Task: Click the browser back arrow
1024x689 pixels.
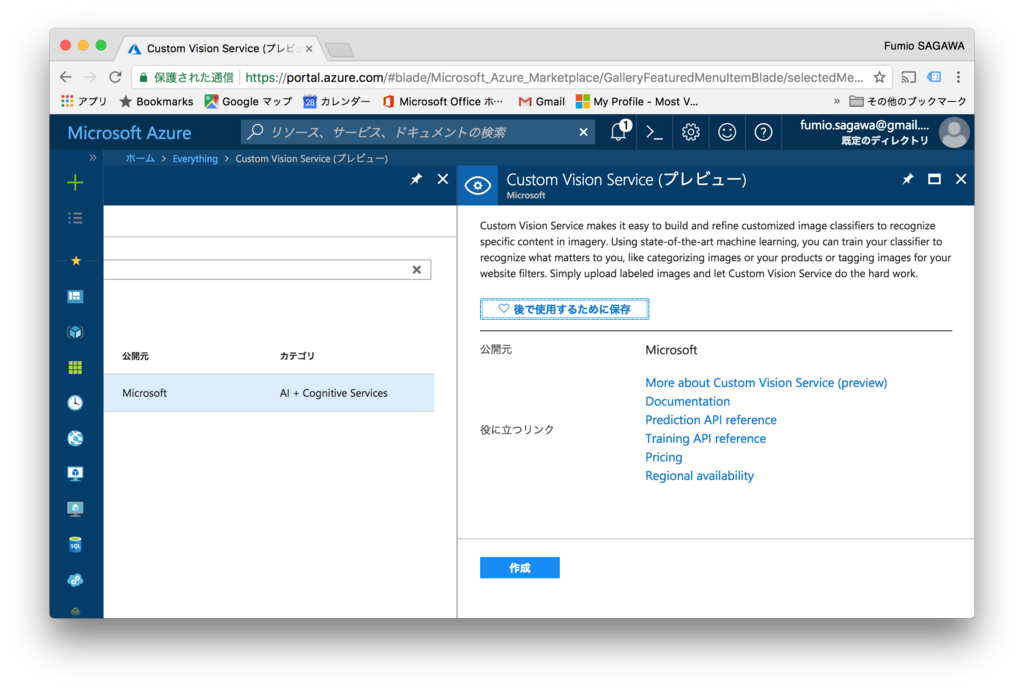Action: [65, 77]
